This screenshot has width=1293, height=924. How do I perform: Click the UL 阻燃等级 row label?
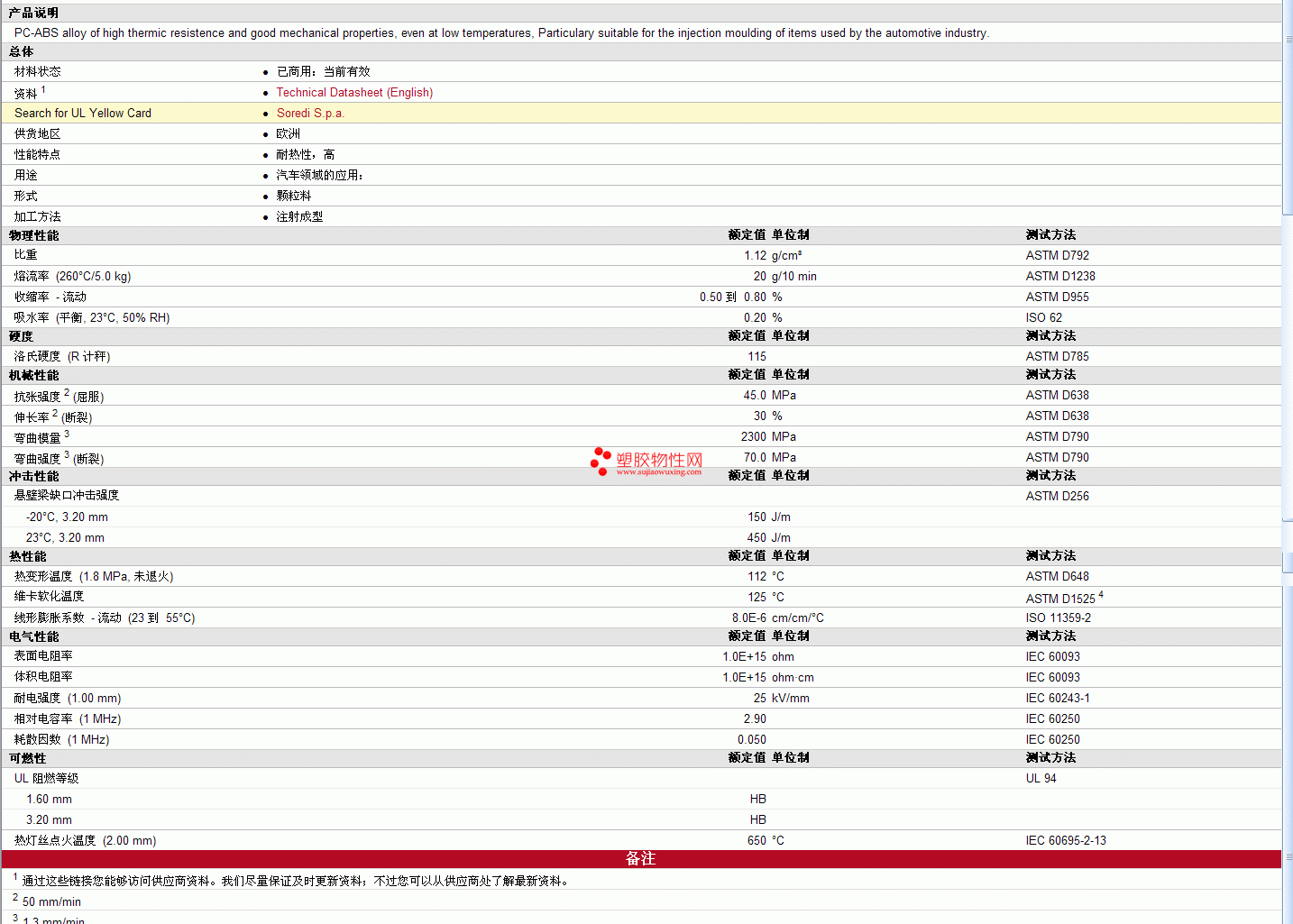click(46, 778)
